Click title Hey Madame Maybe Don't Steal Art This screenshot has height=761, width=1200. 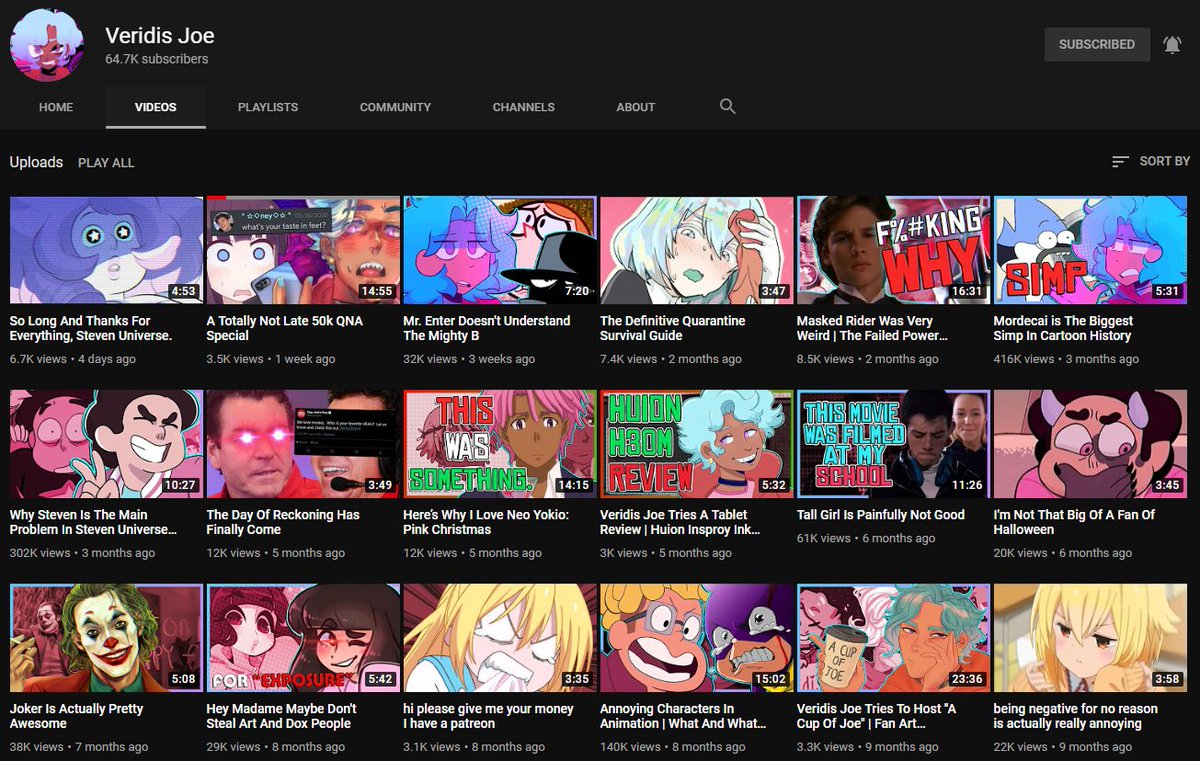(282, 716)
